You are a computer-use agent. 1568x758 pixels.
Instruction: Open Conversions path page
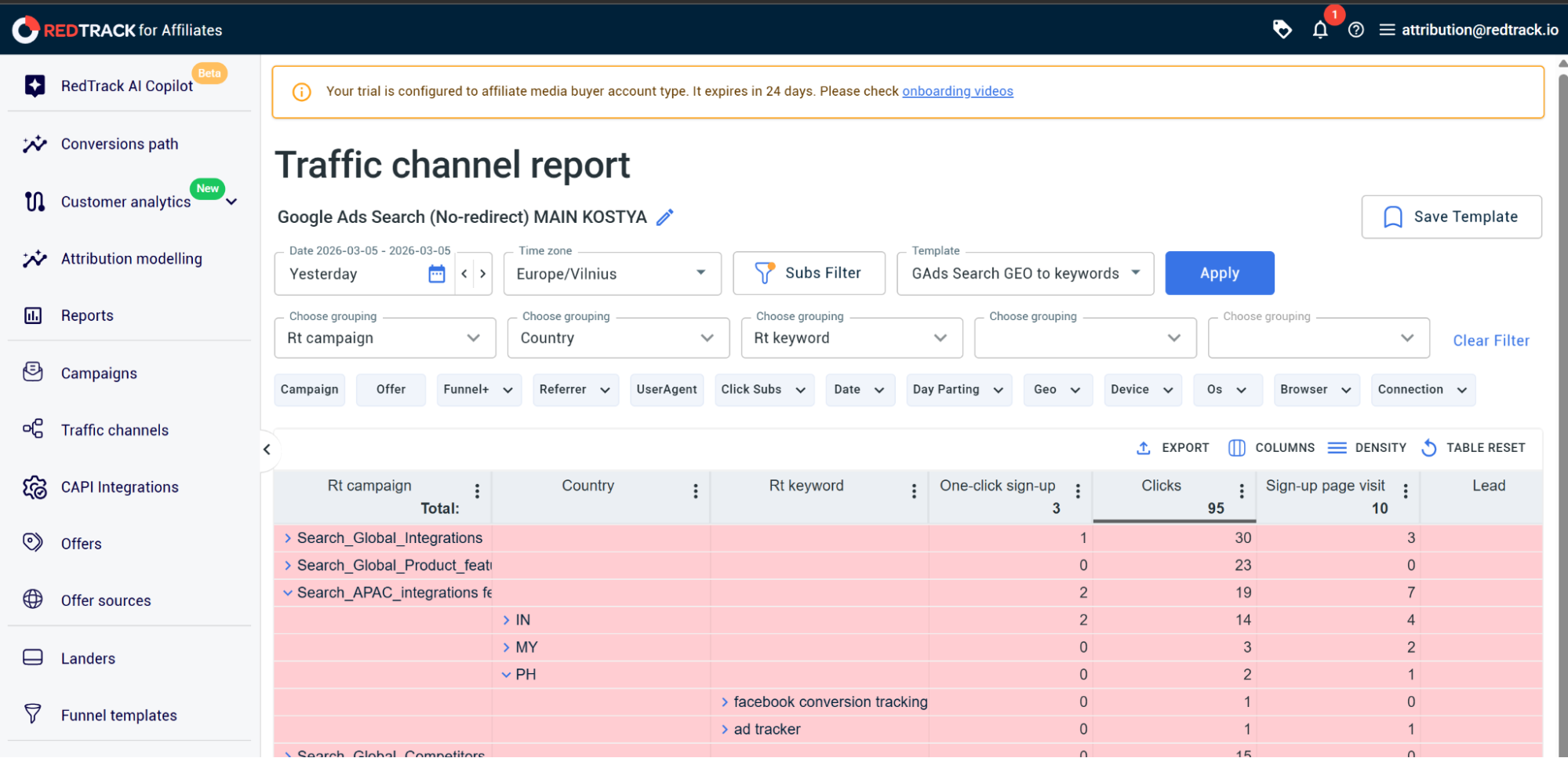pos(120,144)
